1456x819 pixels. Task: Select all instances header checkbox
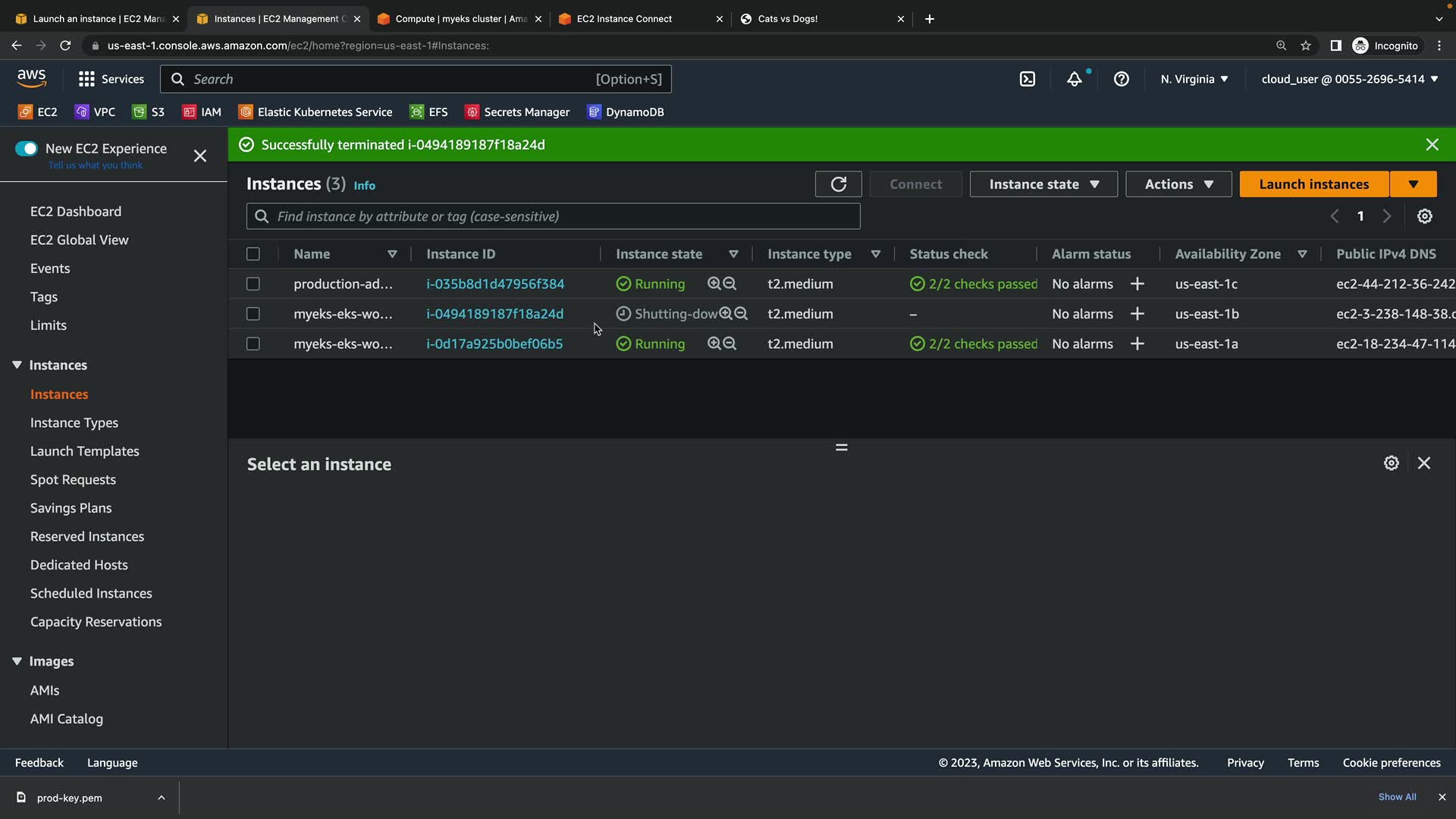[253, 254]
